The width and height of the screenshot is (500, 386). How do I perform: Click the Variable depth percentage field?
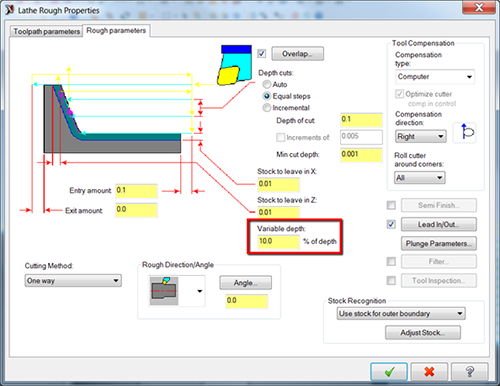tap(279, 241)
